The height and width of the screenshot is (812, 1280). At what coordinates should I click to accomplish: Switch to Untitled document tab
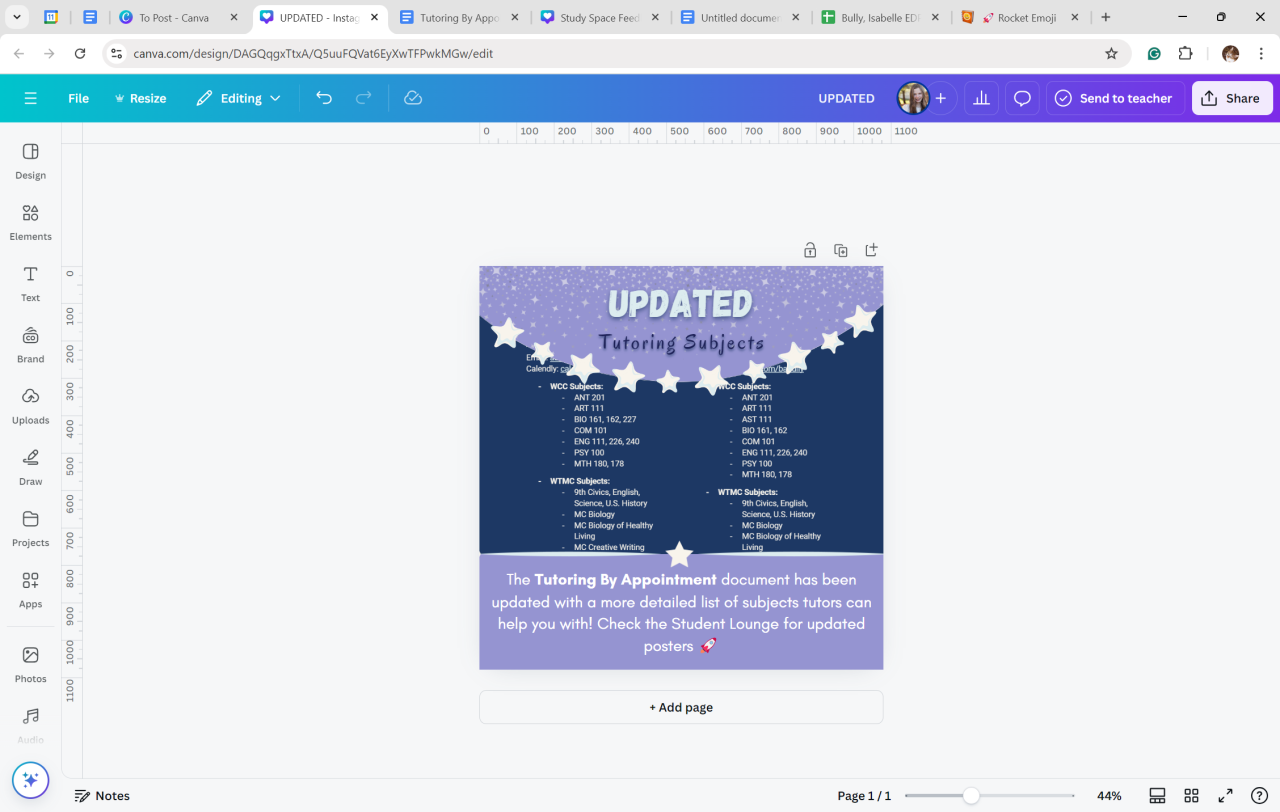[x=740, y=18]
